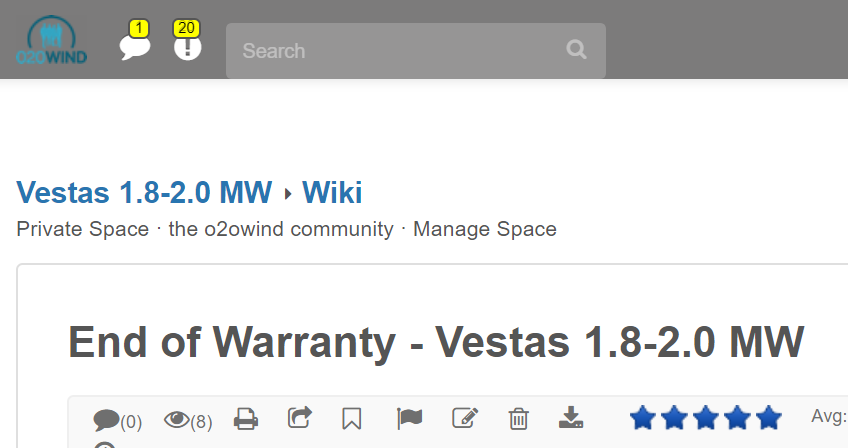
Task: Click the End of Warranty page title
Action: (x=436, y=342)
